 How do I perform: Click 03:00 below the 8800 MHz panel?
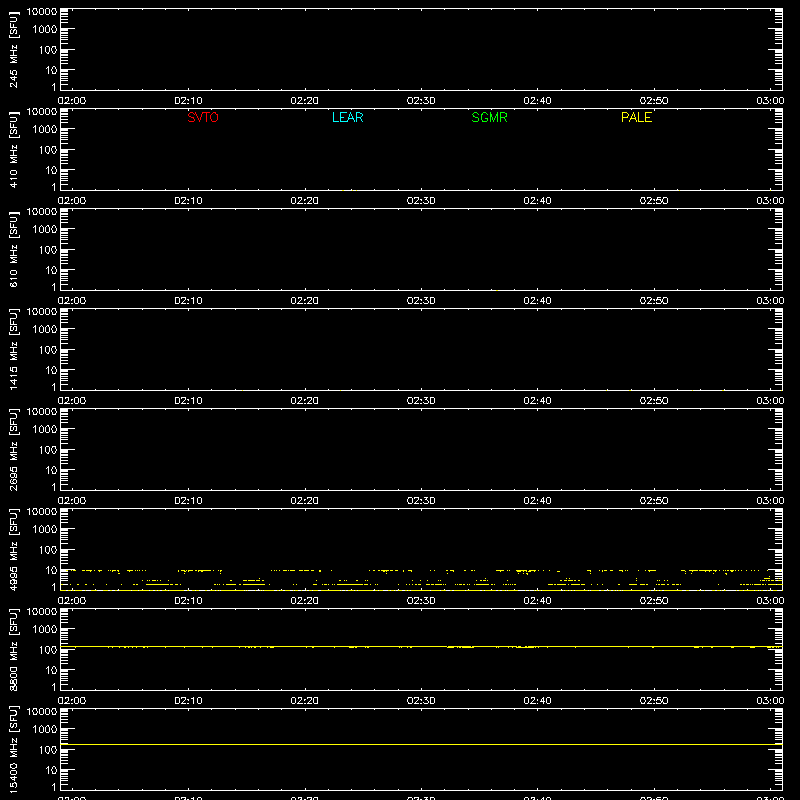coord(770,701)
